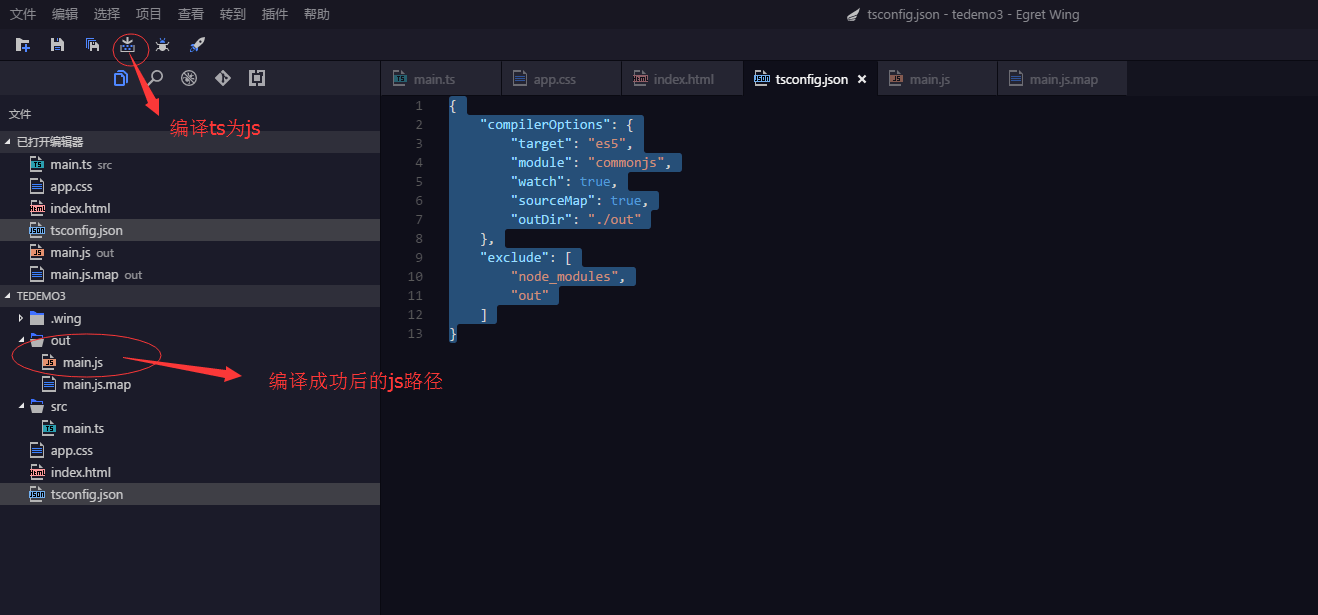1318x615 pixels.
Task: Click the extensions bracket icon in sidebar
Action: [256, 77]
